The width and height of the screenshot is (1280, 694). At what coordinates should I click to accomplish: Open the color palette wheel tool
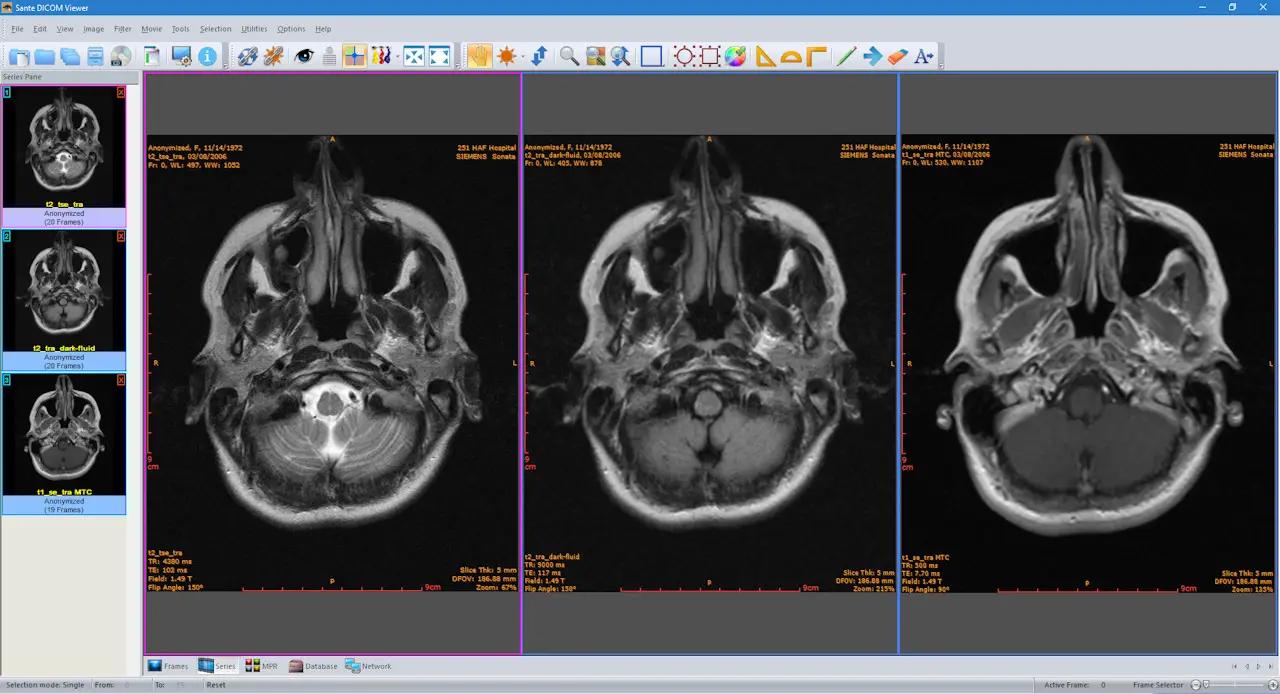(735, 56)
